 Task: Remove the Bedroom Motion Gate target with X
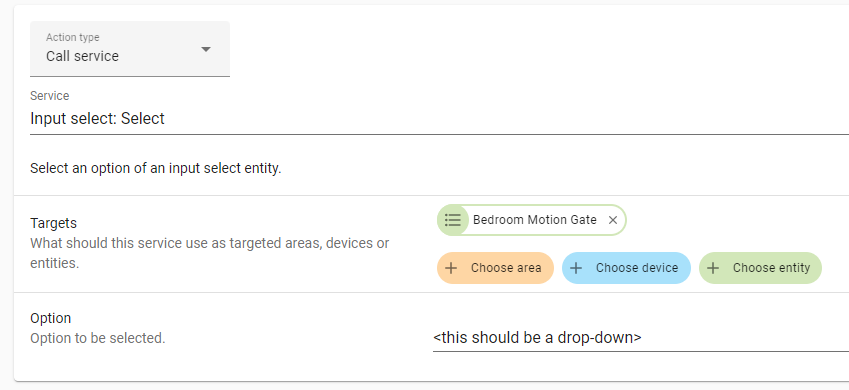(x=613, y=220)
